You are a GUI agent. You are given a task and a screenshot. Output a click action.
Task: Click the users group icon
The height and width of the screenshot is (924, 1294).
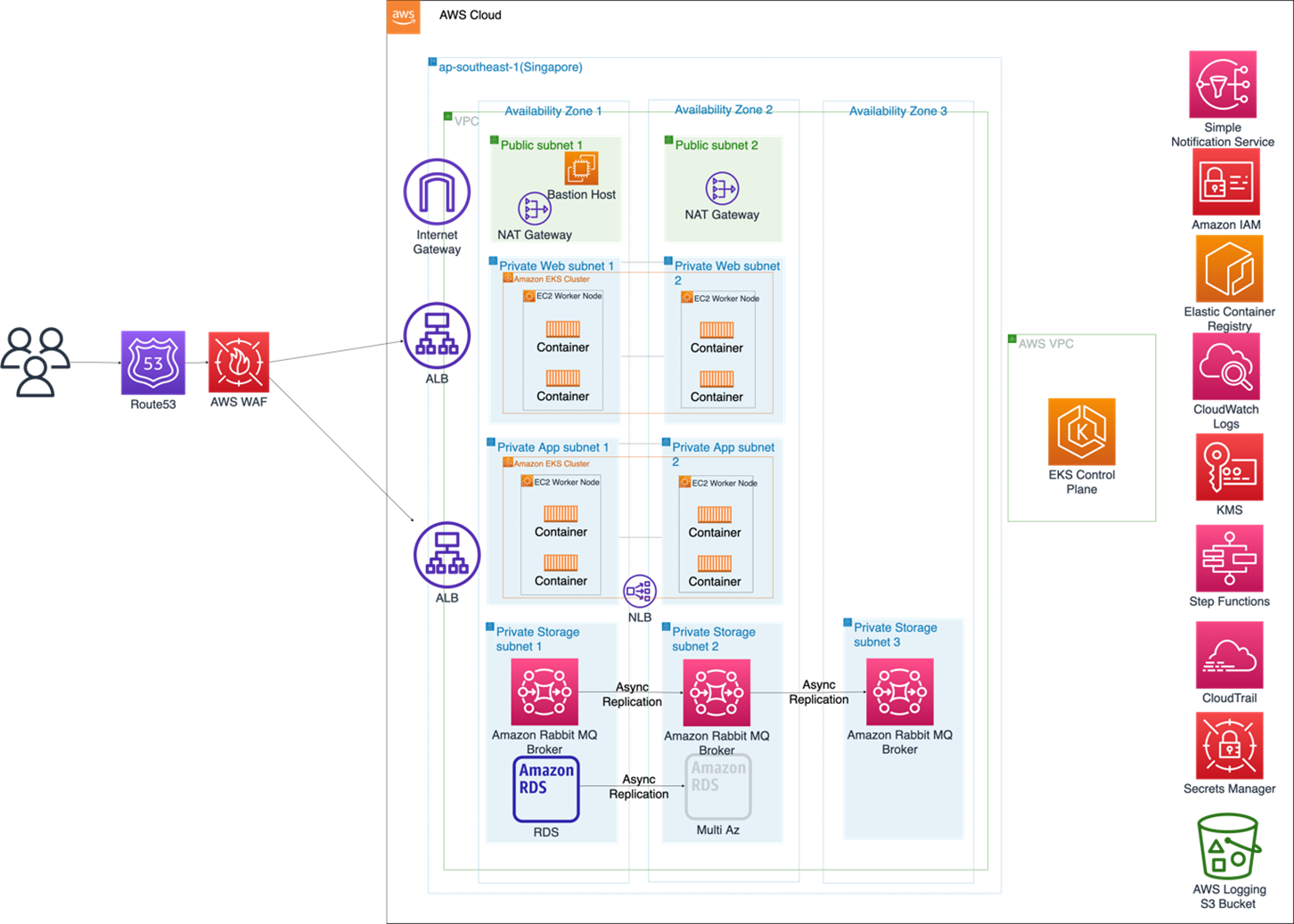[36, 362]
